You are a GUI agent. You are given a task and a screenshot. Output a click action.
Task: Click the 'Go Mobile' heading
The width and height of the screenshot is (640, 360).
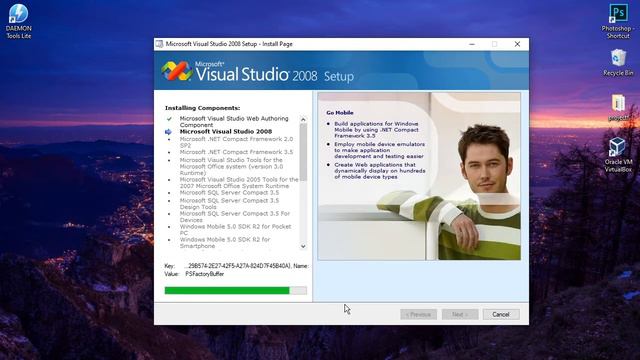(340, 113)
